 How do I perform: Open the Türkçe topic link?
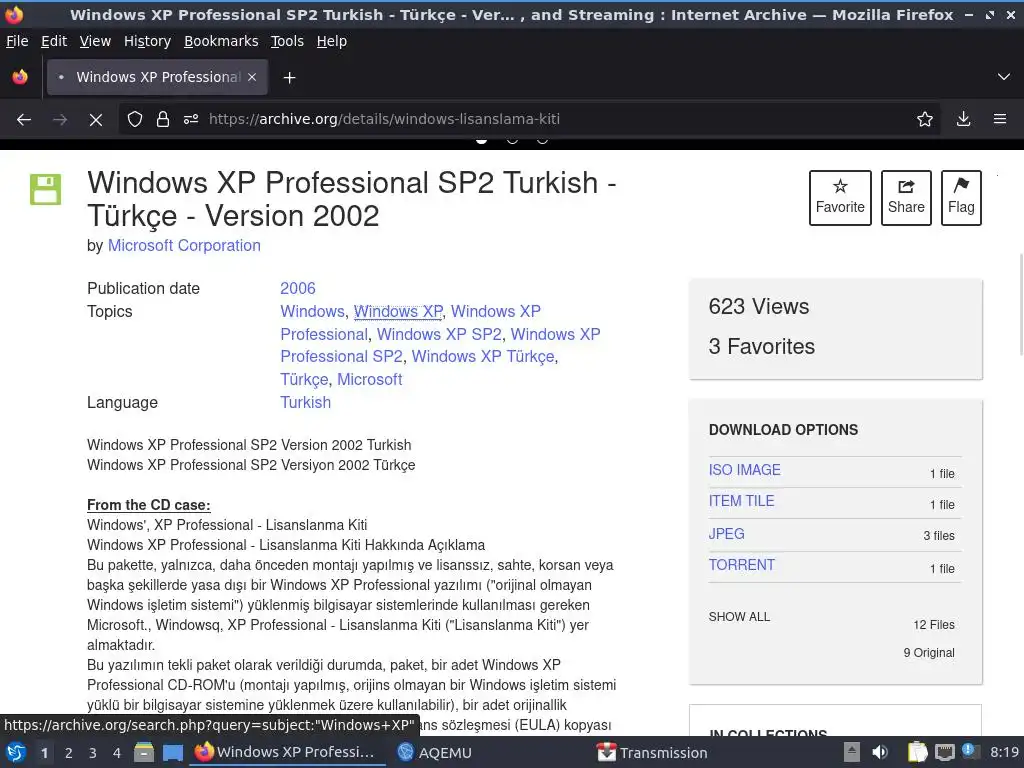pos(304,379)
